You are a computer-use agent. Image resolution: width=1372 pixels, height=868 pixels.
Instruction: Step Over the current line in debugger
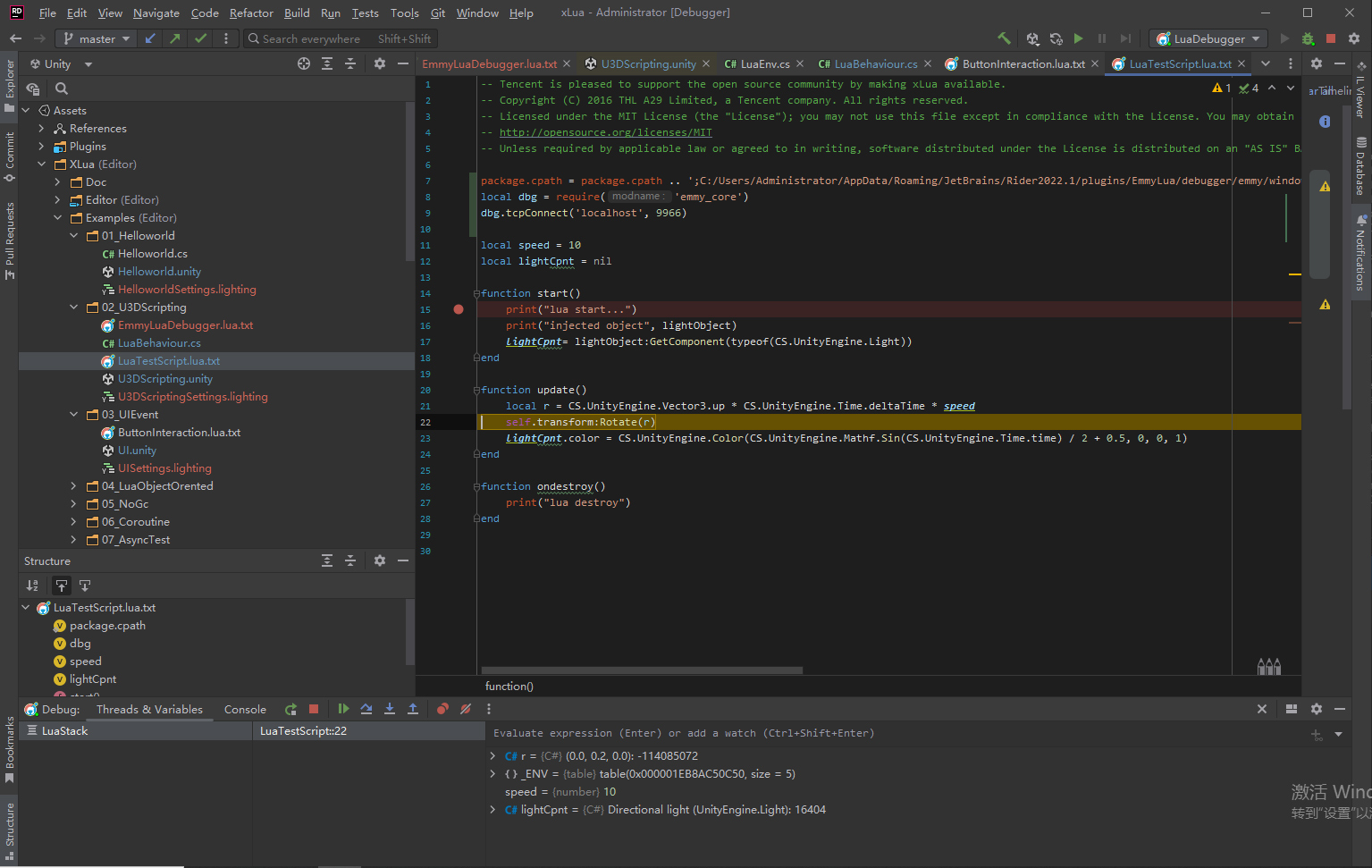click(x=366, y=709)
